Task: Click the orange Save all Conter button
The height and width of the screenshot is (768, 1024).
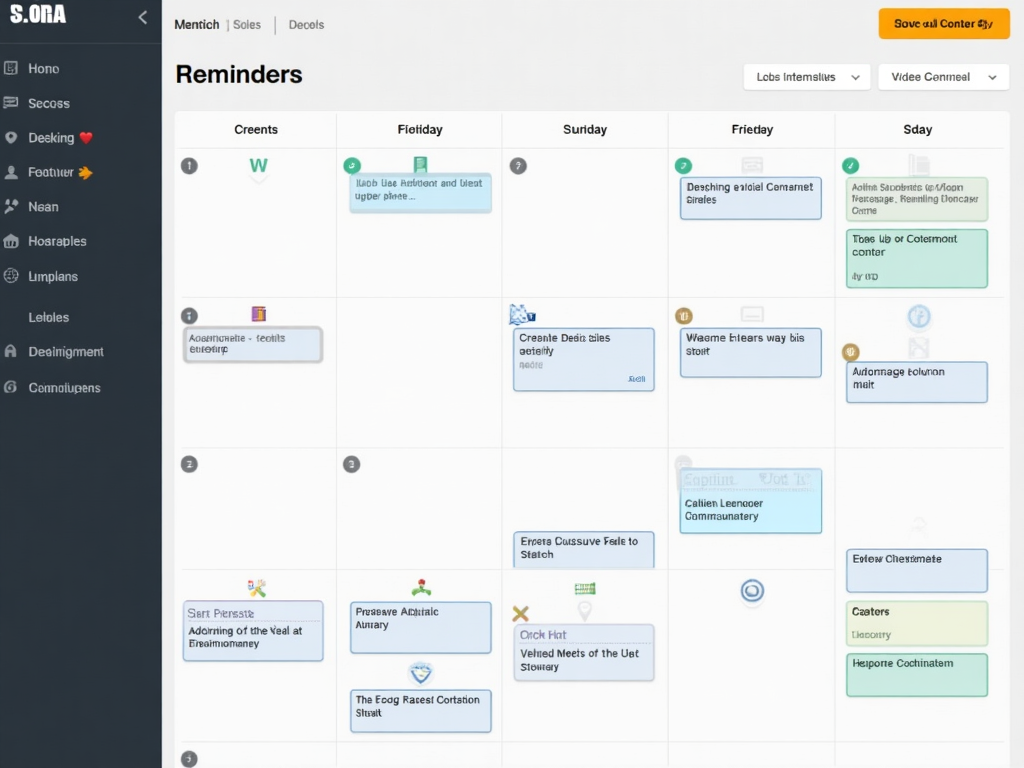Action: 943,24
